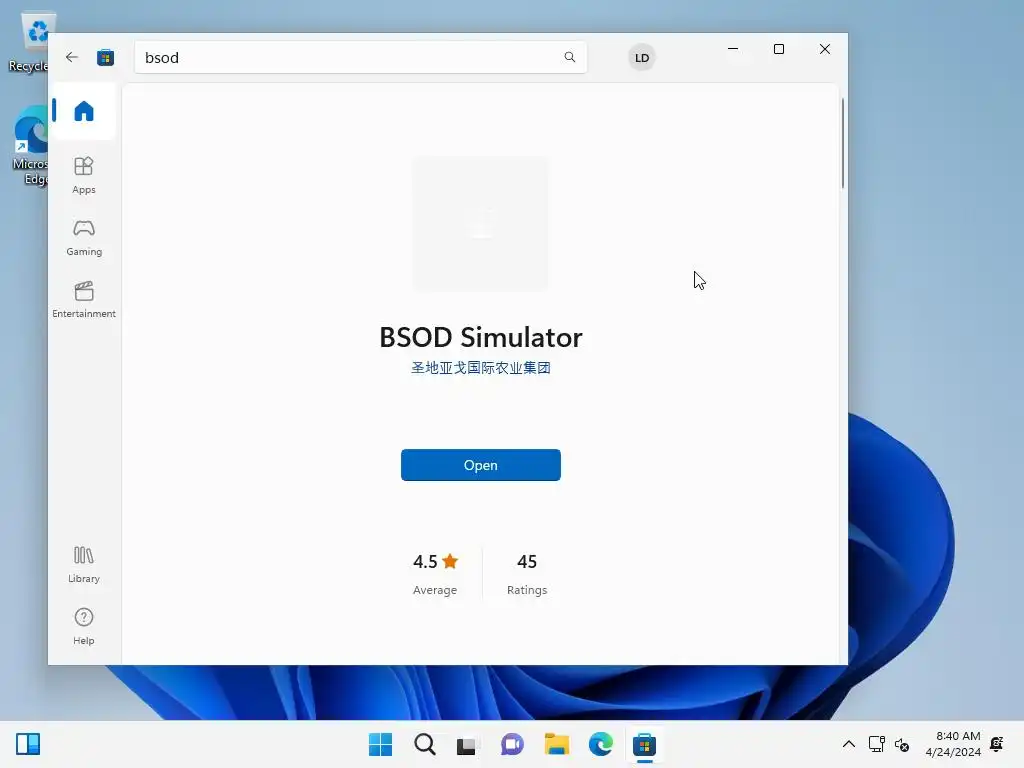Screen dimensions: 1024x768
Task: Open the Gaming section in sidebar
Action: pos(84,237)
